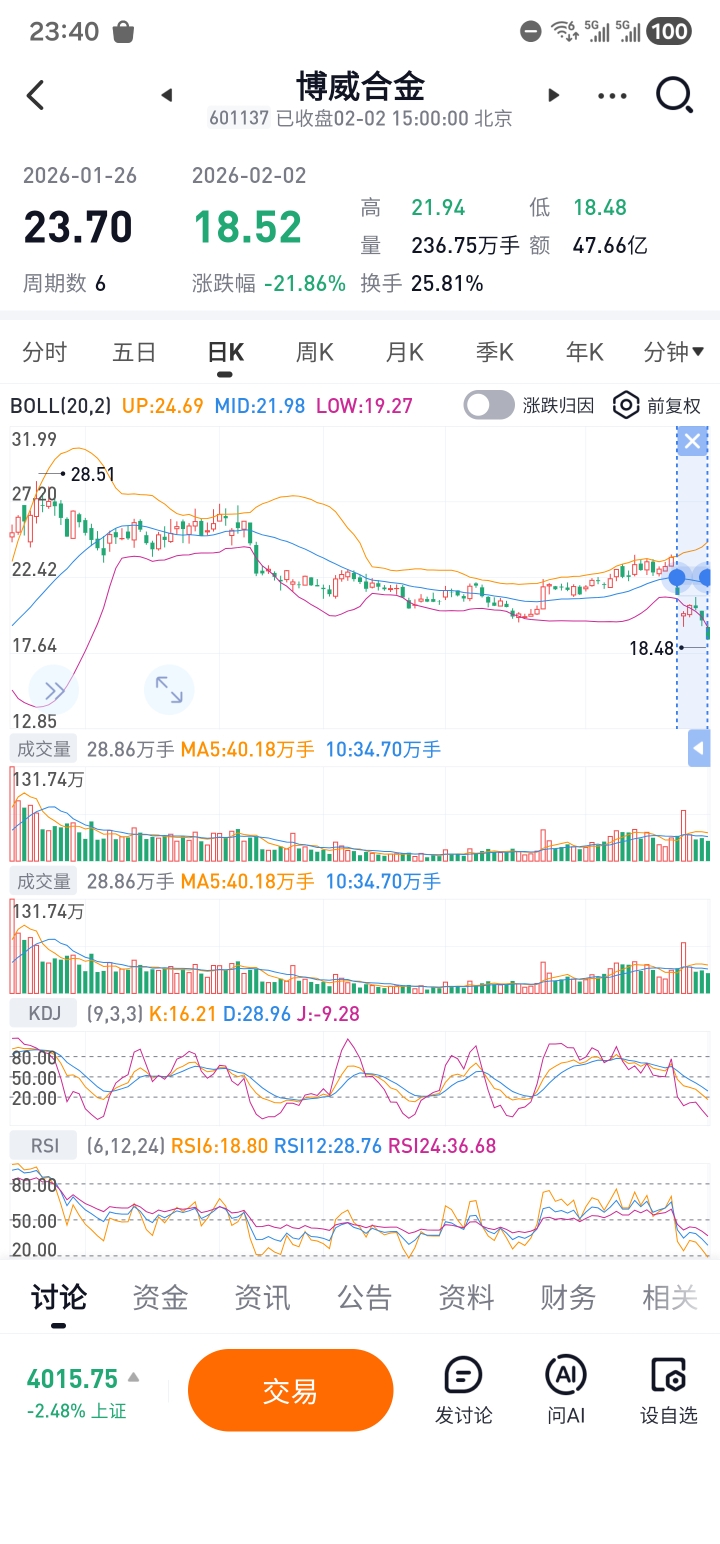Tap the fullscreen expand chart icon
The height and width of the screenshot is (1544, 720).
[169, 689]
